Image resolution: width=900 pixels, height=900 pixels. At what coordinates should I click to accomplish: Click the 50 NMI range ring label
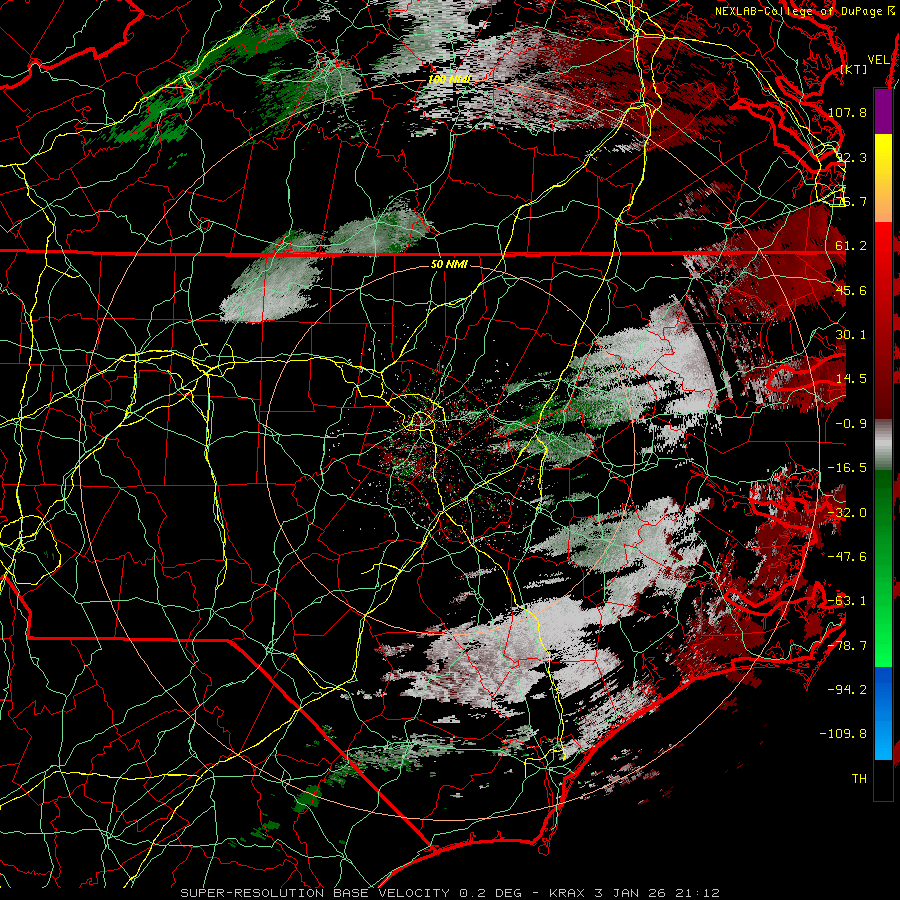click(x=449, y=265)
